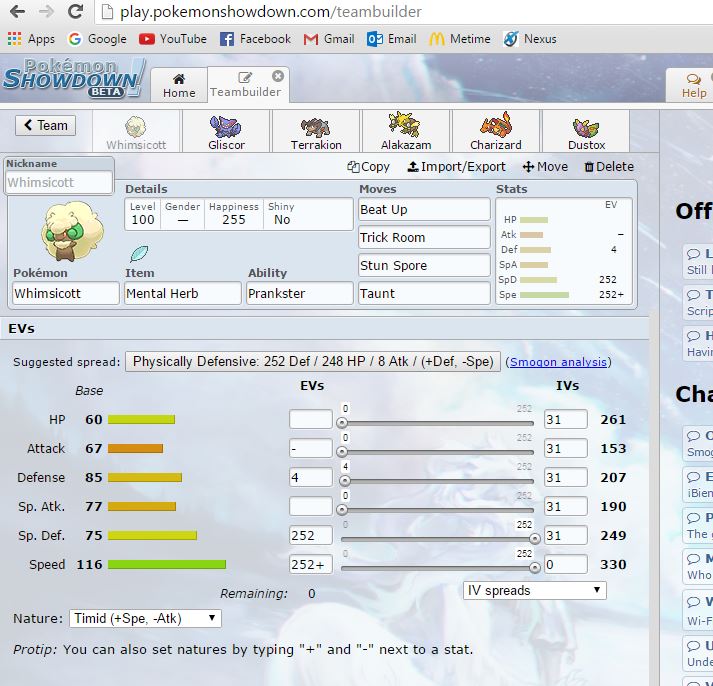Image resolution: width=713 pixels, height=686 pixels.
Task: Open Import/Export for this Pokémon
Action: [x=456, y=167]
